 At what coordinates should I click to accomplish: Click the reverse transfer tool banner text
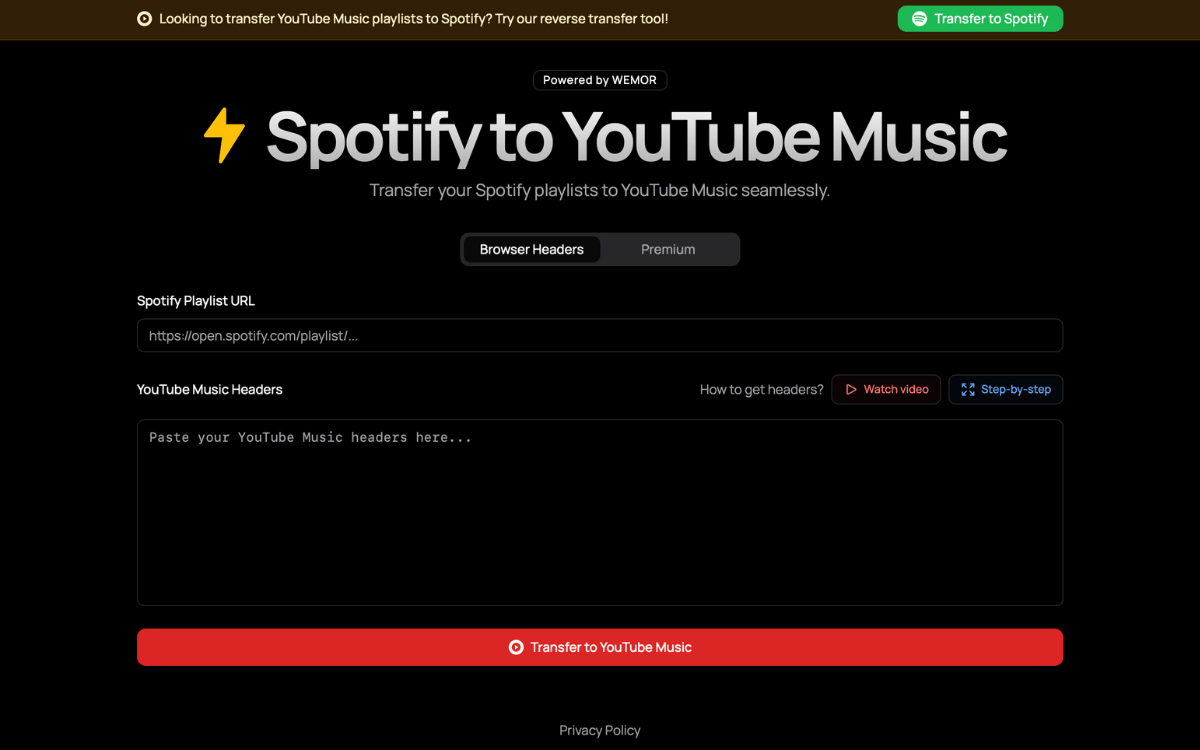tap(414, 19)
